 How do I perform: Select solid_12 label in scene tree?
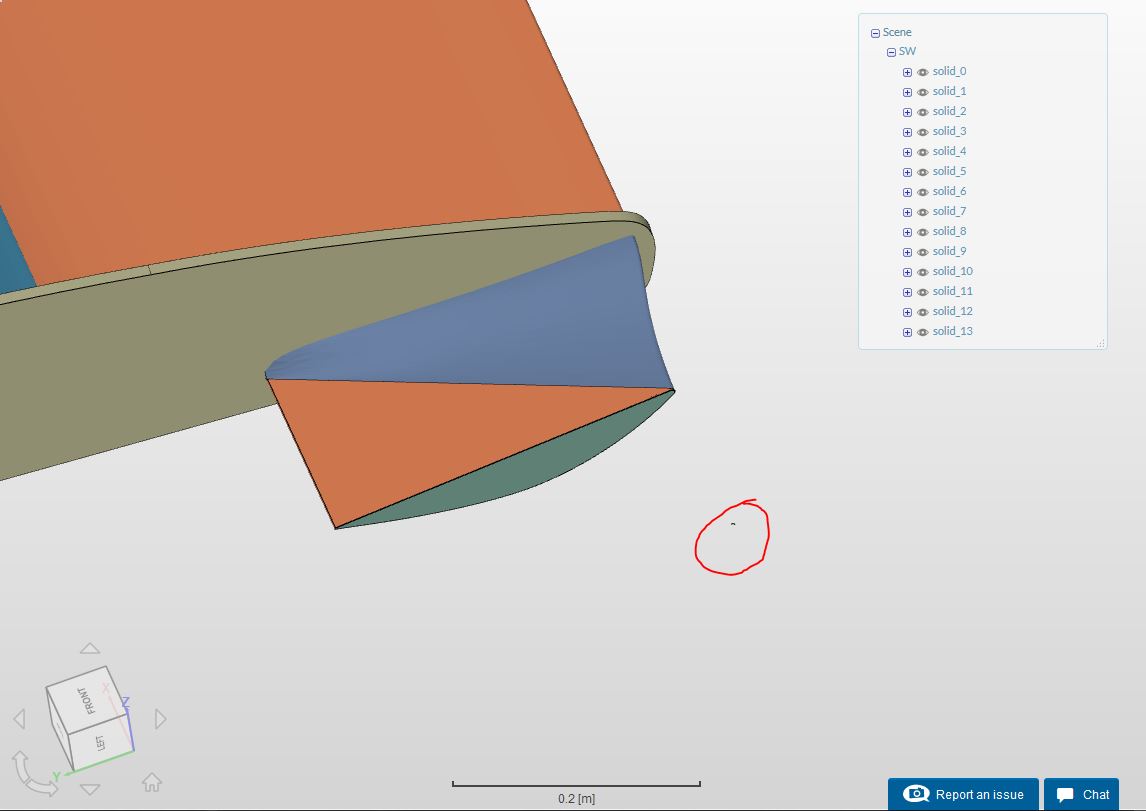click(952, 311)
